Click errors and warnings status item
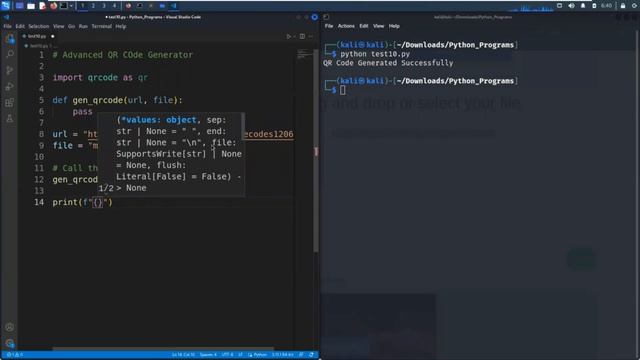Viewport: 640px width, 360px height. pyautogui.click(x=14, y=355)
